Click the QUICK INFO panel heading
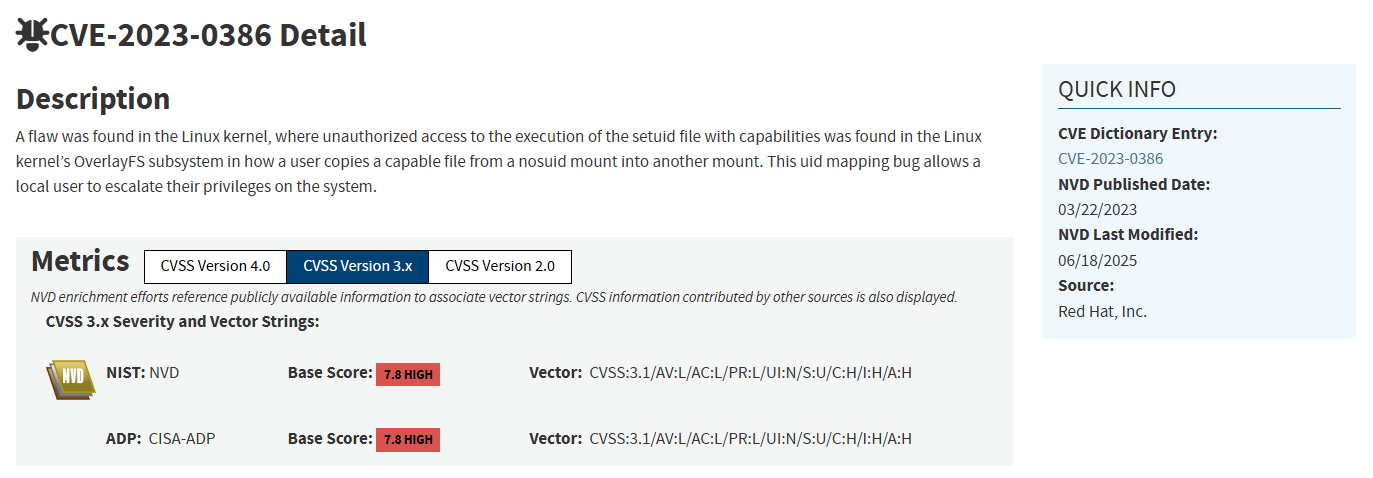The width and height of the screenshot is (1373, 478). tap(1117, 89)
